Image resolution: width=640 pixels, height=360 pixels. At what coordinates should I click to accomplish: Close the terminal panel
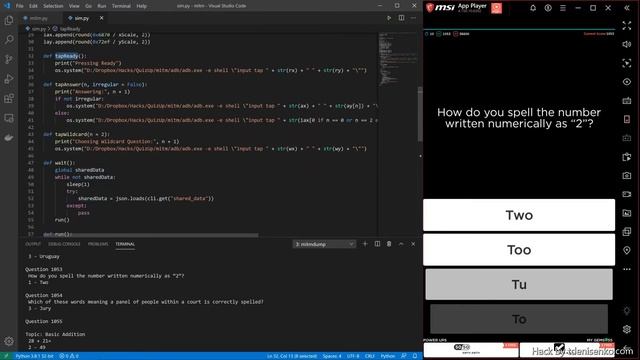(413, 244)
